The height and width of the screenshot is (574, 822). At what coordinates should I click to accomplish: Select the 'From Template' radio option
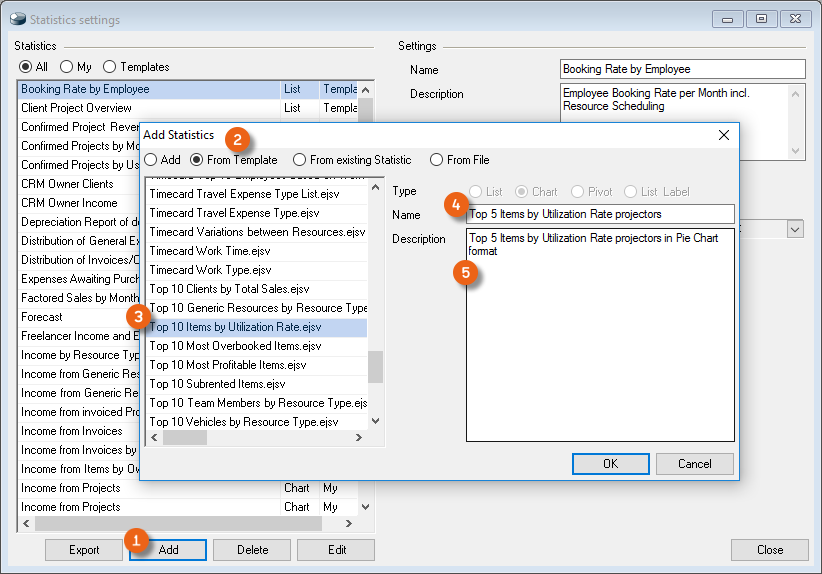(x=197, y=160)
